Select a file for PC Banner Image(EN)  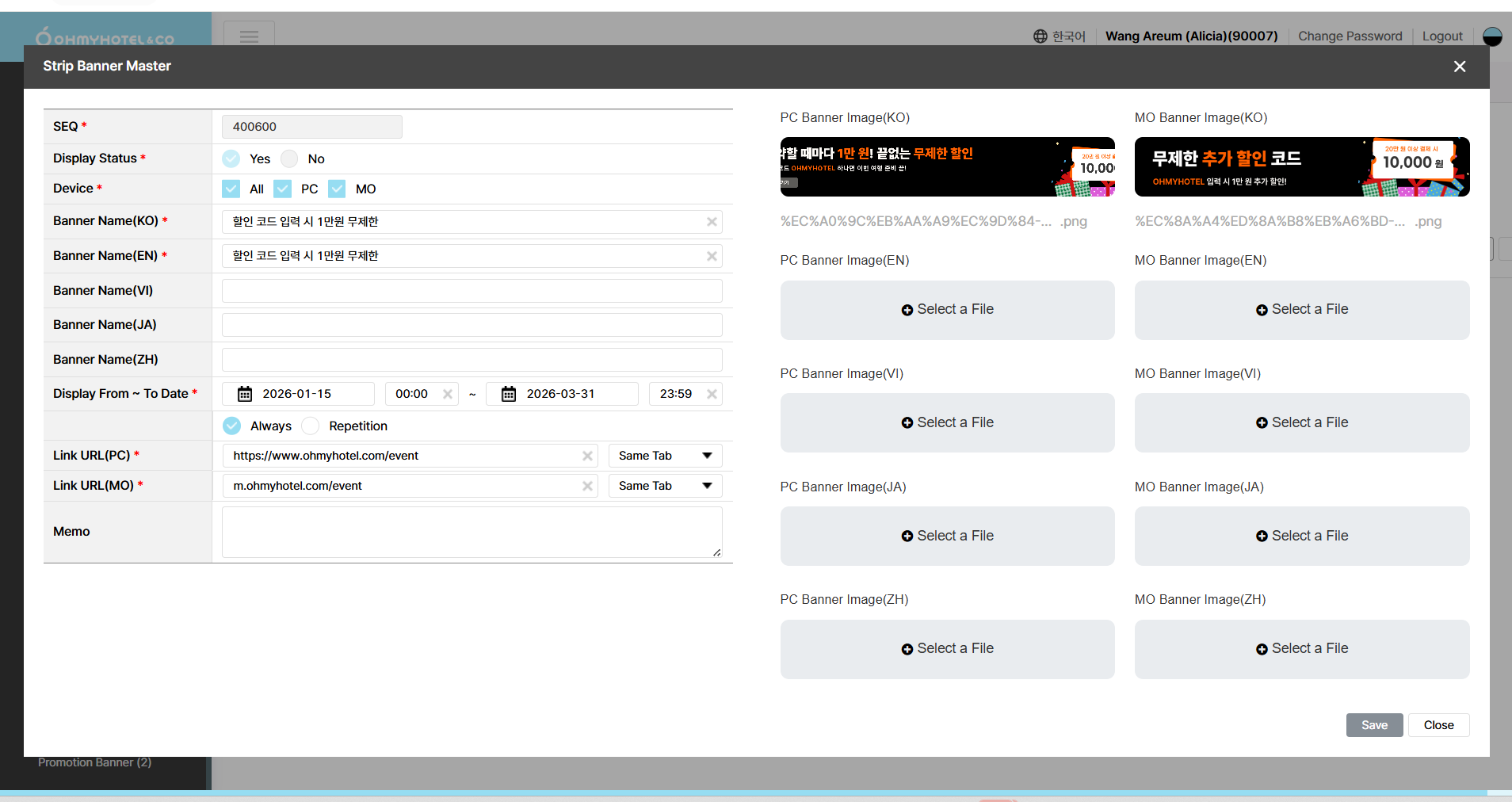[x=948, y=310]
